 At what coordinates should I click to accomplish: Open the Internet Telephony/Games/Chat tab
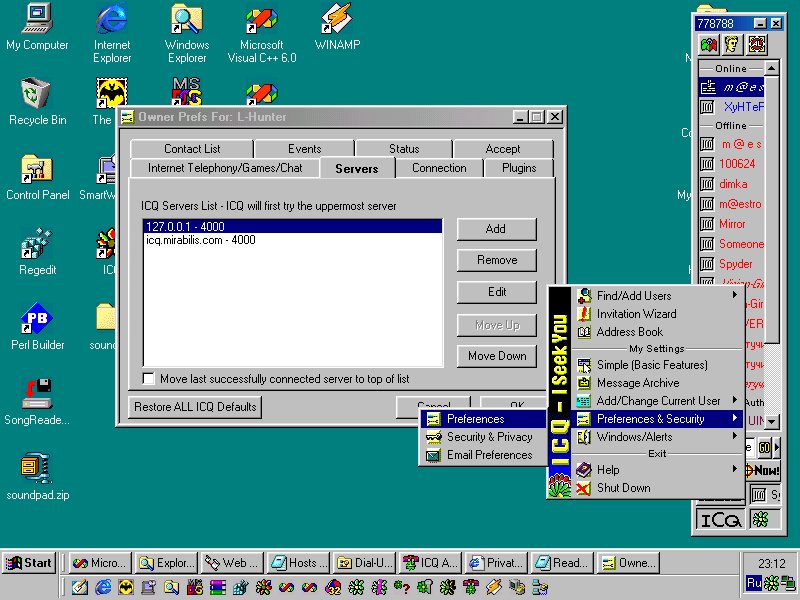pos(225,168)
